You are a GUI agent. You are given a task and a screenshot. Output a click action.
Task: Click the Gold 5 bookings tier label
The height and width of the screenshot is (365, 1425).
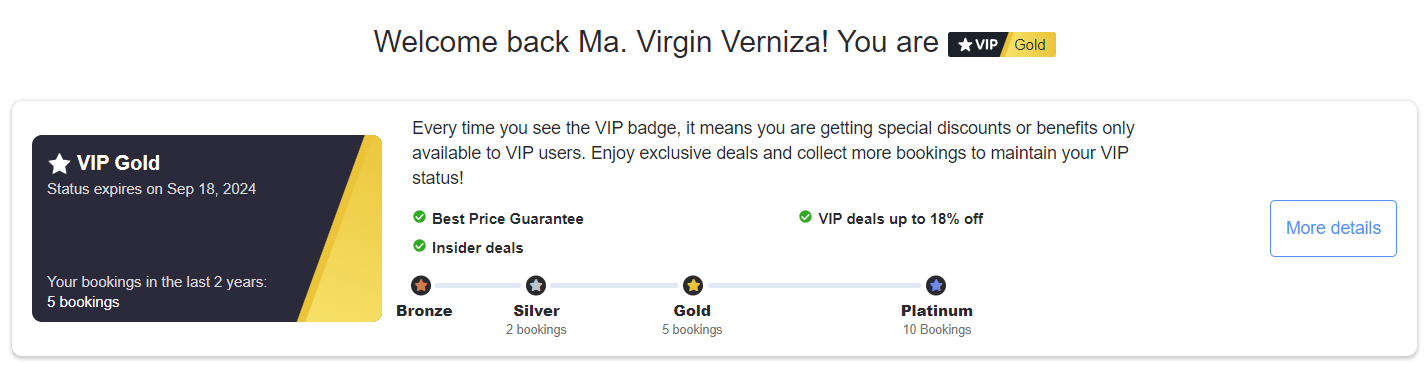[692, 319]
